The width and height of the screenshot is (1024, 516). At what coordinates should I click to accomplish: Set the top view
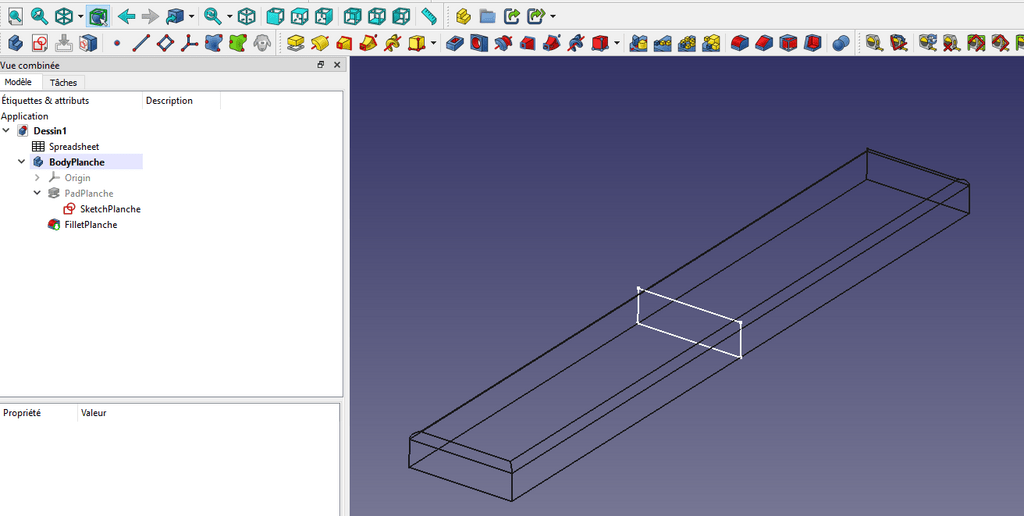[x=300, y=16]
